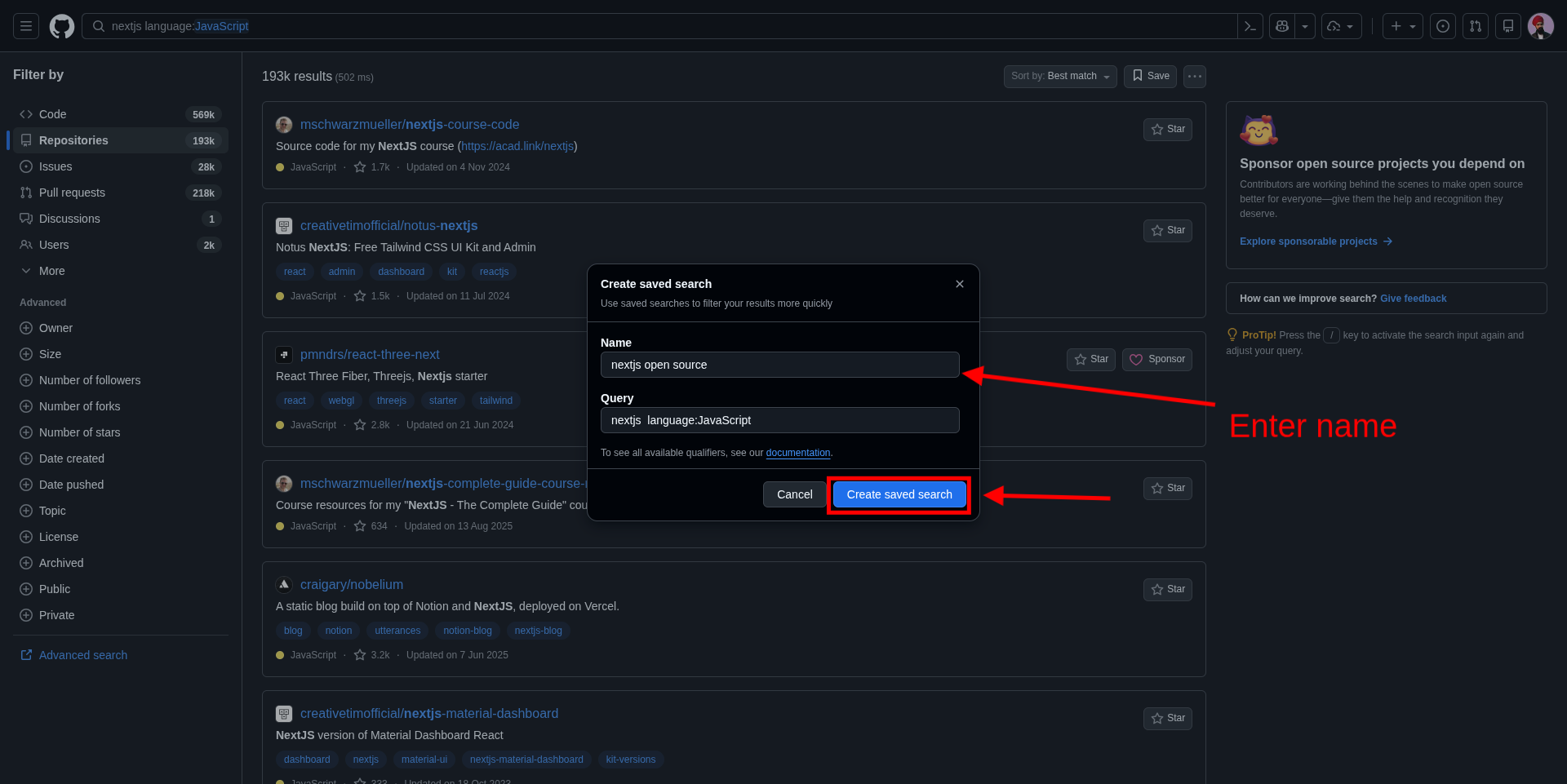Select the utterances topic tag
Image resolution: width=1567 pixels, height=784 pixels.
tap(397, 631)
